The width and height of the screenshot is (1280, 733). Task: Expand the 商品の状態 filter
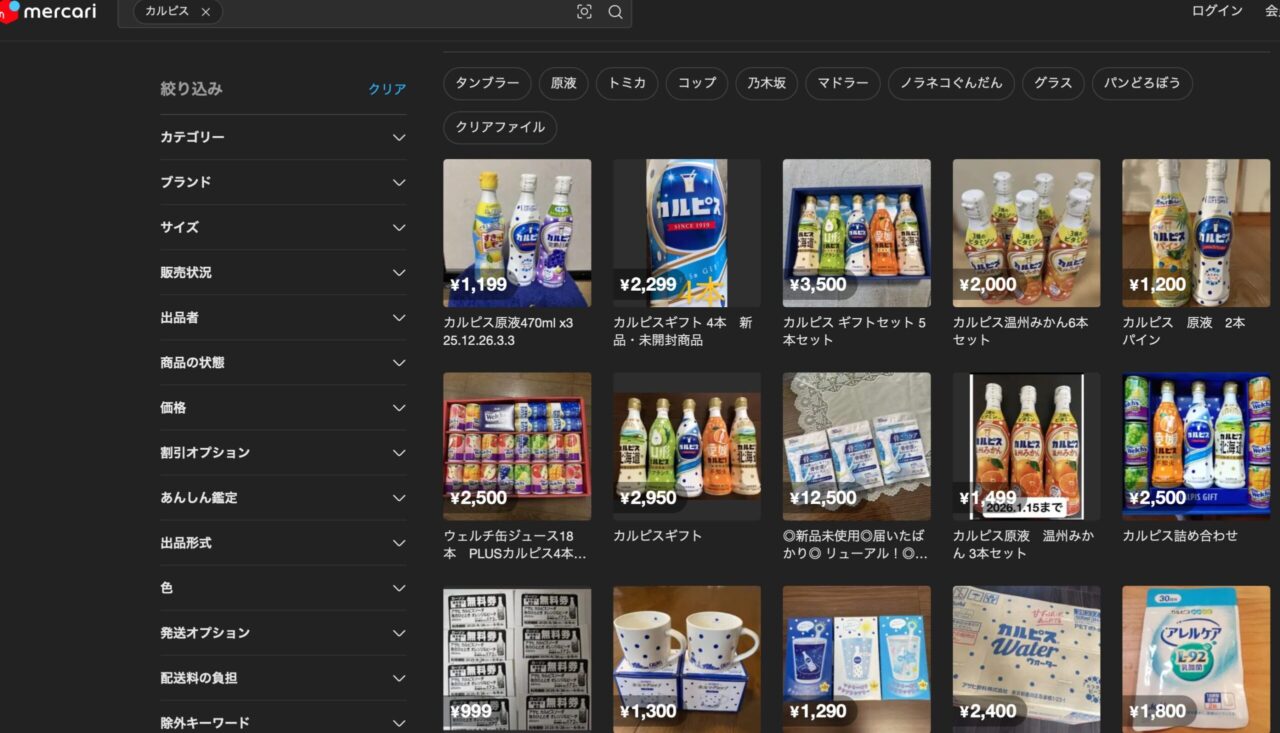[x=283, y=362]
